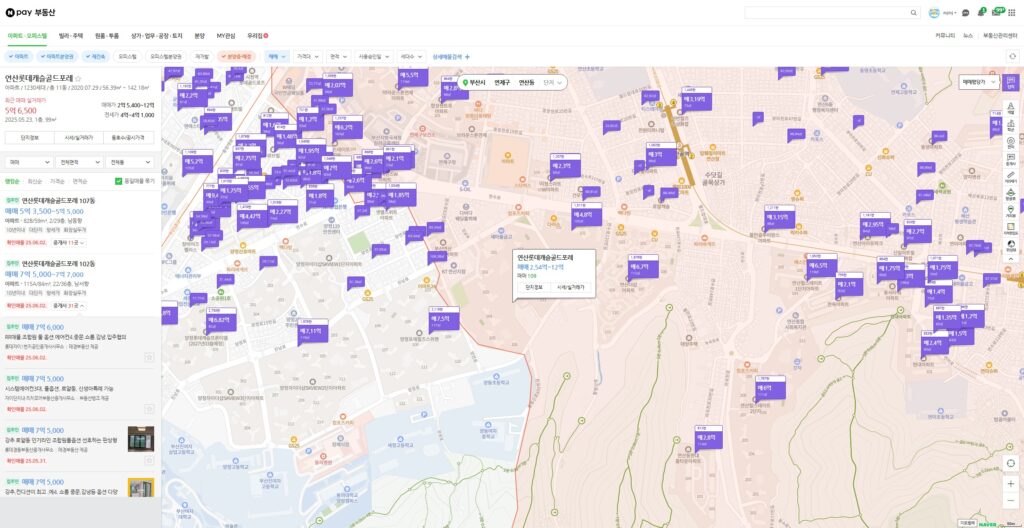Open the 세대수 dropdown
The width and height of the screenshot is (1024, 528).
coord(411,57)
